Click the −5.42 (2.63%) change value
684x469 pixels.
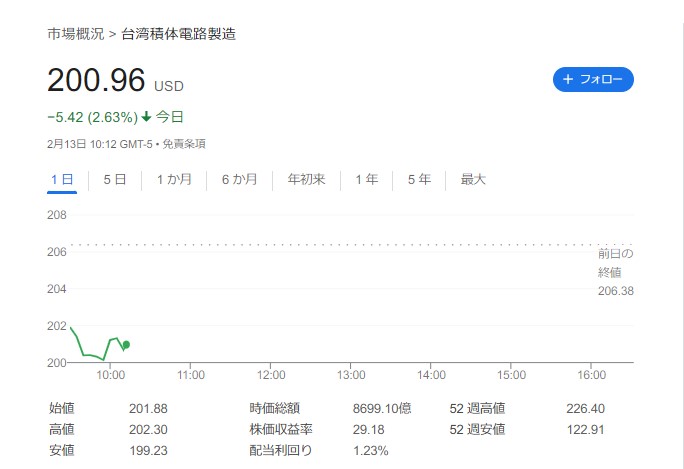click(92, 117)
